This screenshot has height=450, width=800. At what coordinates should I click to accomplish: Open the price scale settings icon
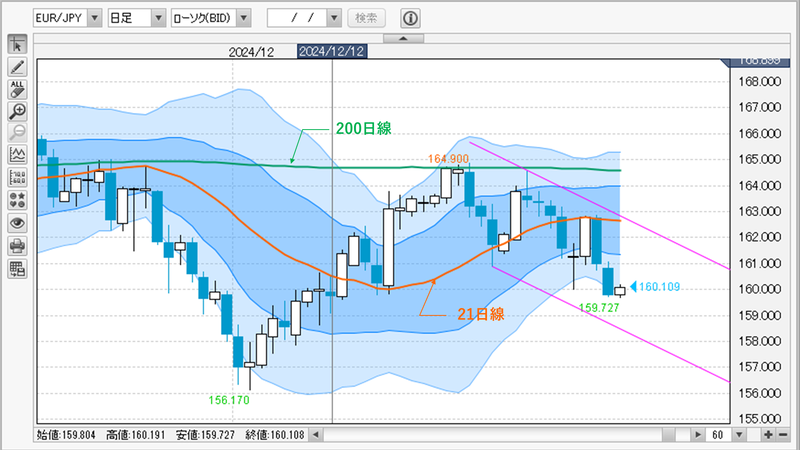17,178
